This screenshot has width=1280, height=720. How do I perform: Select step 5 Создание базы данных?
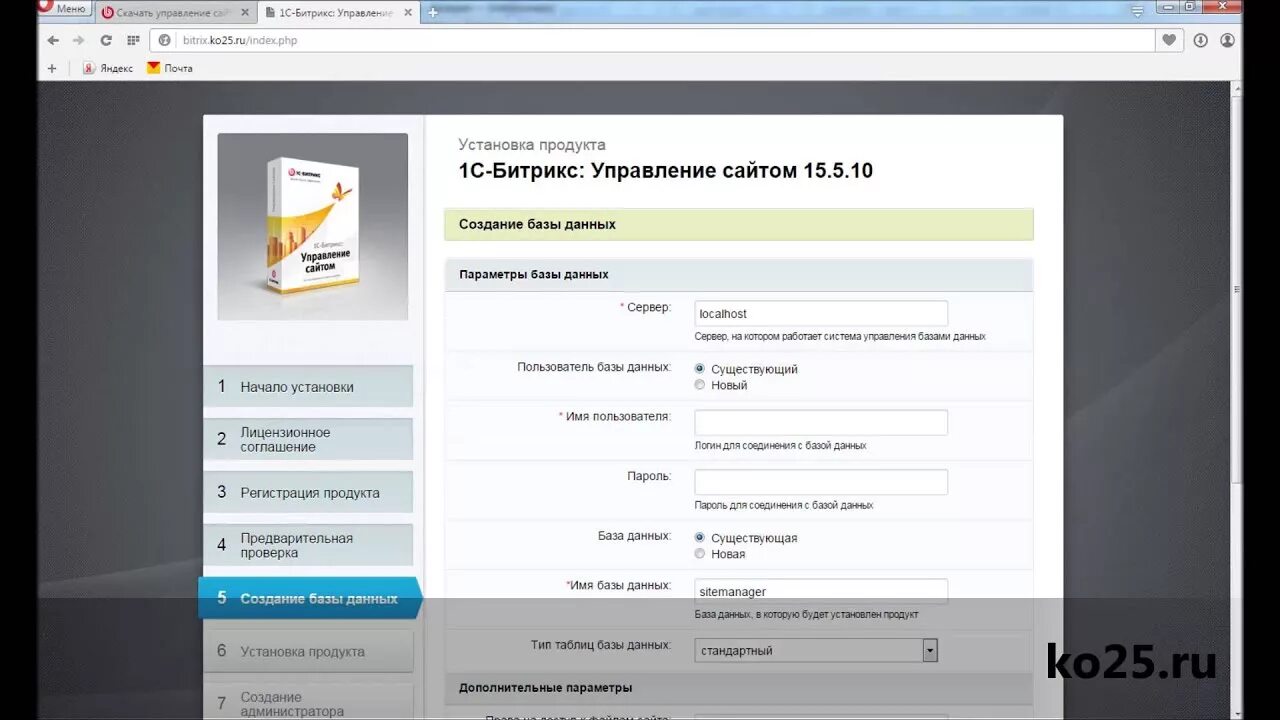[310, 598]
